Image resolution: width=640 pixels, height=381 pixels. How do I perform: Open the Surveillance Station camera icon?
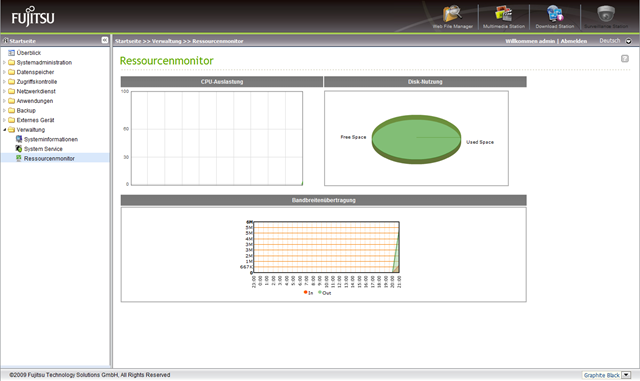pyautogui.click(x=606, y=13)
